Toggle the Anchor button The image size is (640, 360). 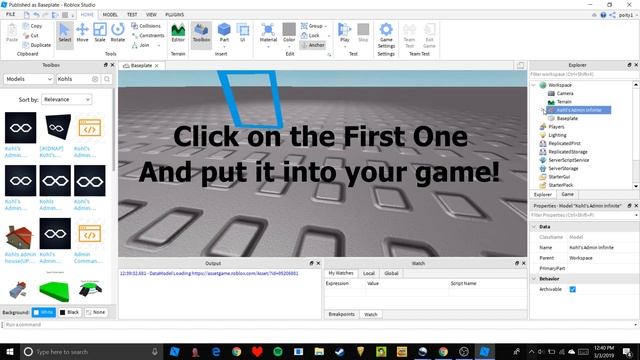click(x=313, y=45)
